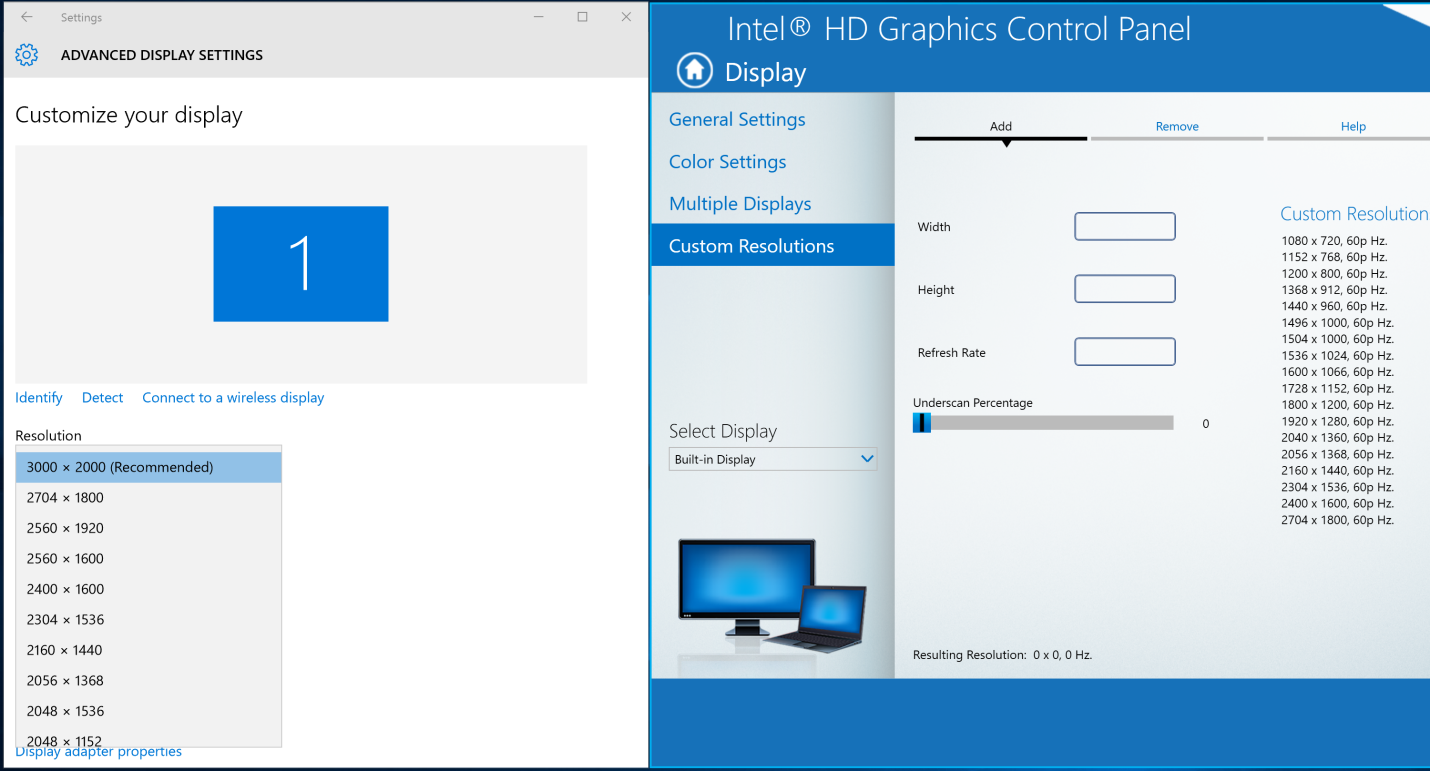This screenshot has width=1430, height=771.
Task: Click the Settings gear icon
Action: coord(27,55)
